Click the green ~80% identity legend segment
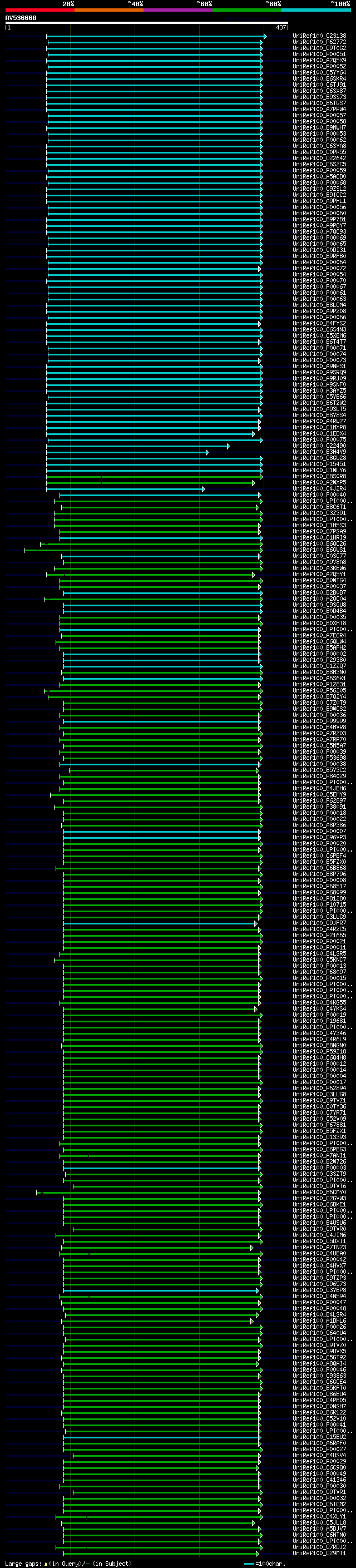 click(246, 10)
